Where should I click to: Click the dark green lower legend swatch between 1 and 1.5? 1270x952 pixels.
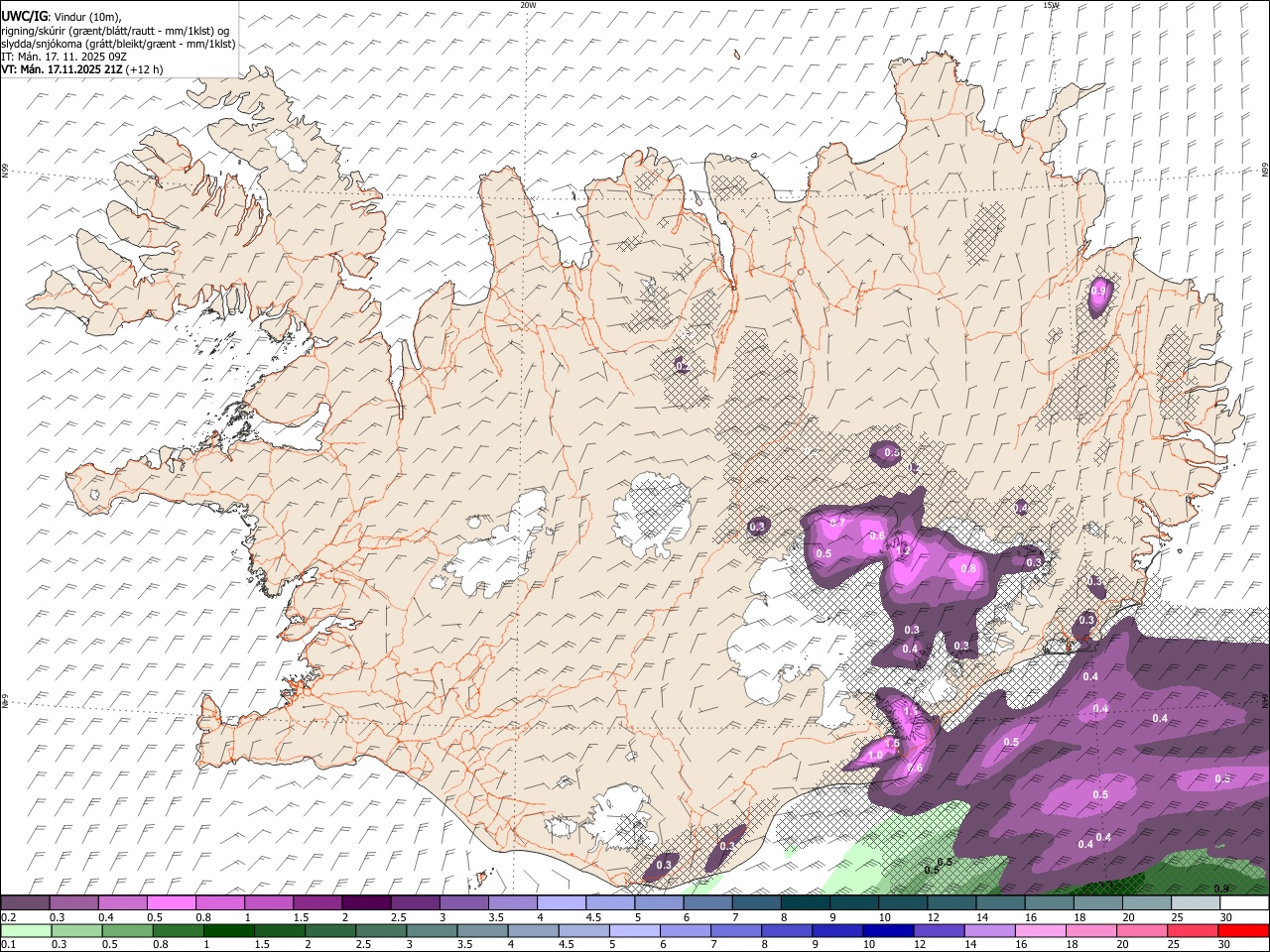[x=229, y=930]
